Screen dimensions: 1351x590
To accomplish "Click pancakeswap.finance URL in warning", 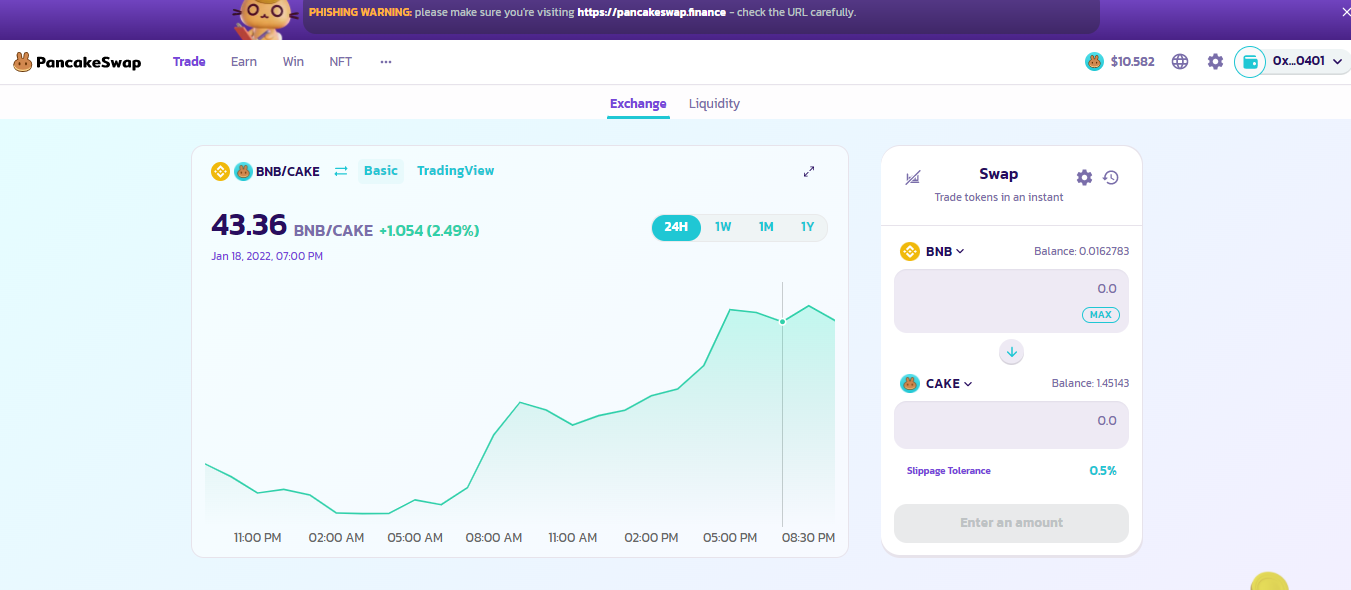I will coord(651,12).
